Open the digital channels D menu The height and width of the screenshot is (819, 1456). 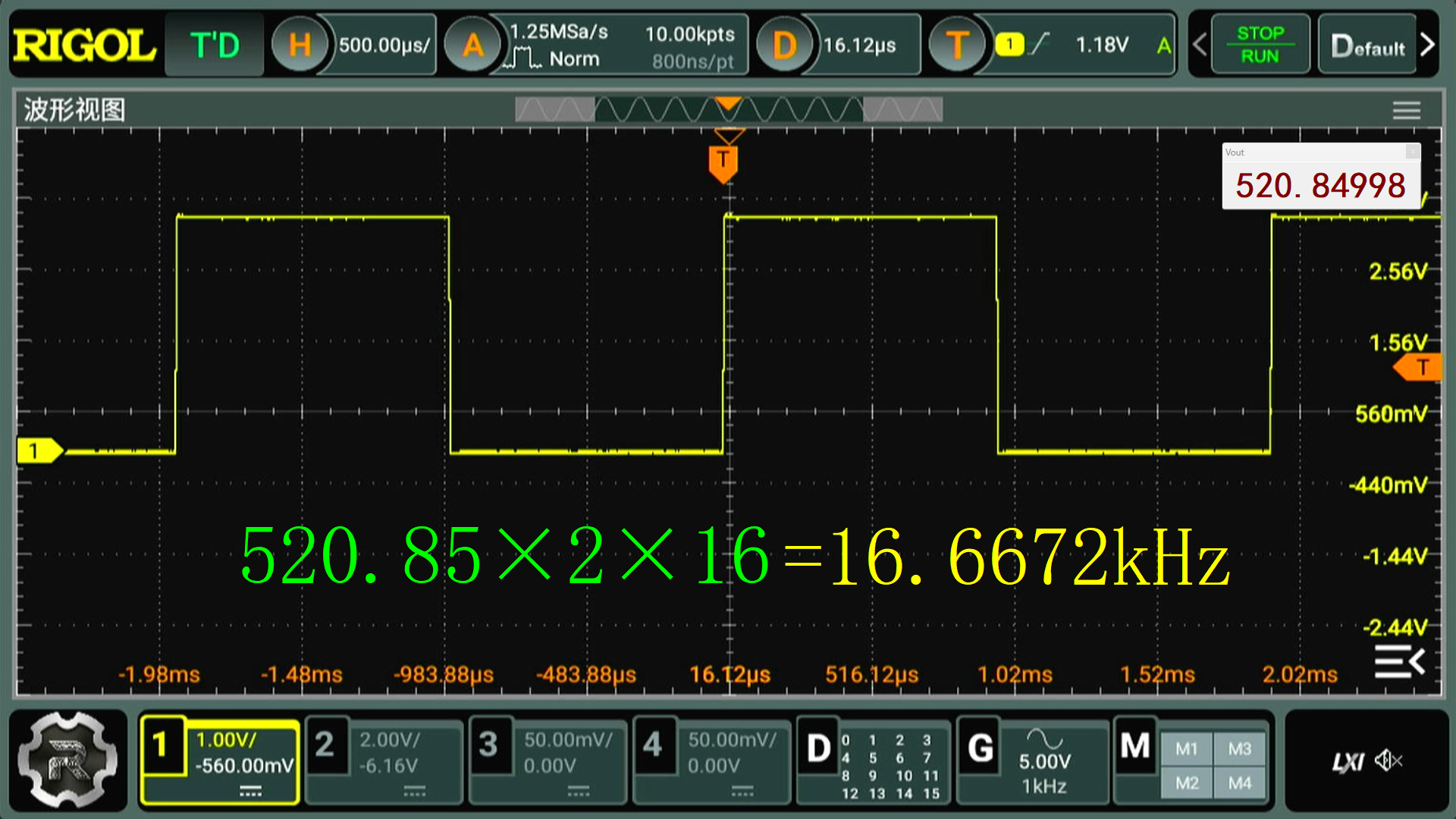818,751
